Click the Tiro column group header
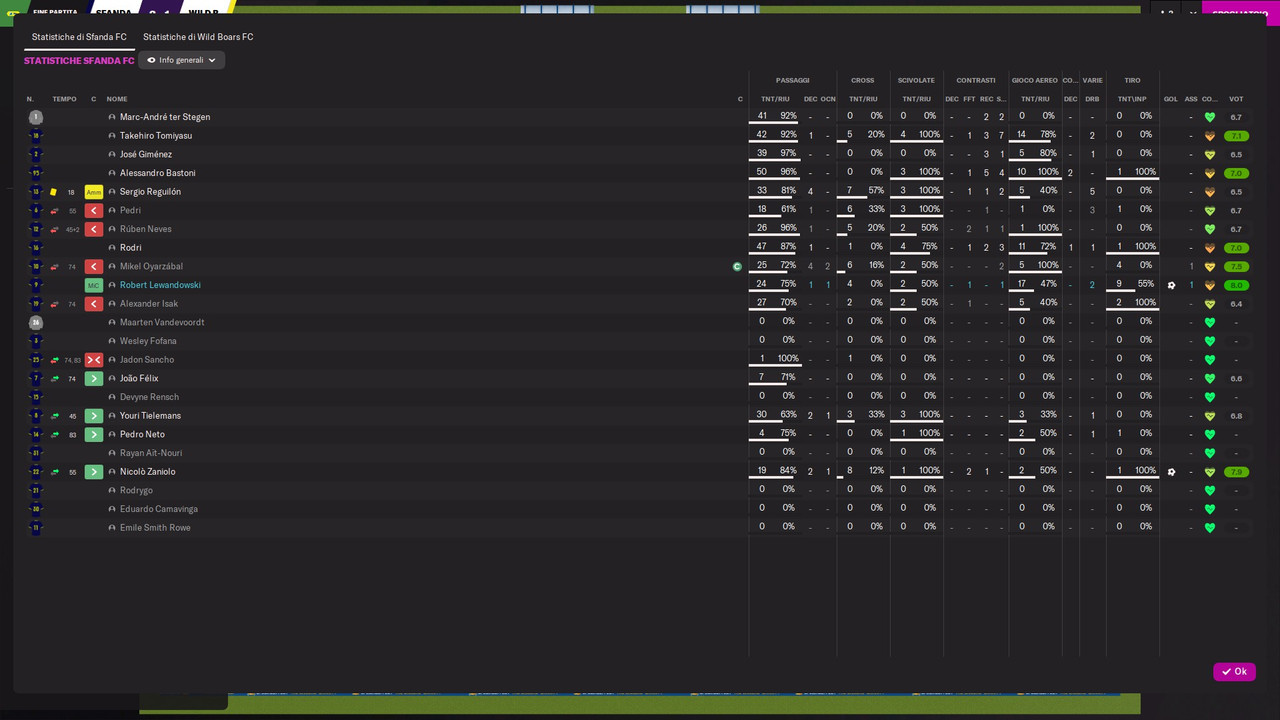Viewport: 1280px width, 720px height. [x=1132, y=80]
